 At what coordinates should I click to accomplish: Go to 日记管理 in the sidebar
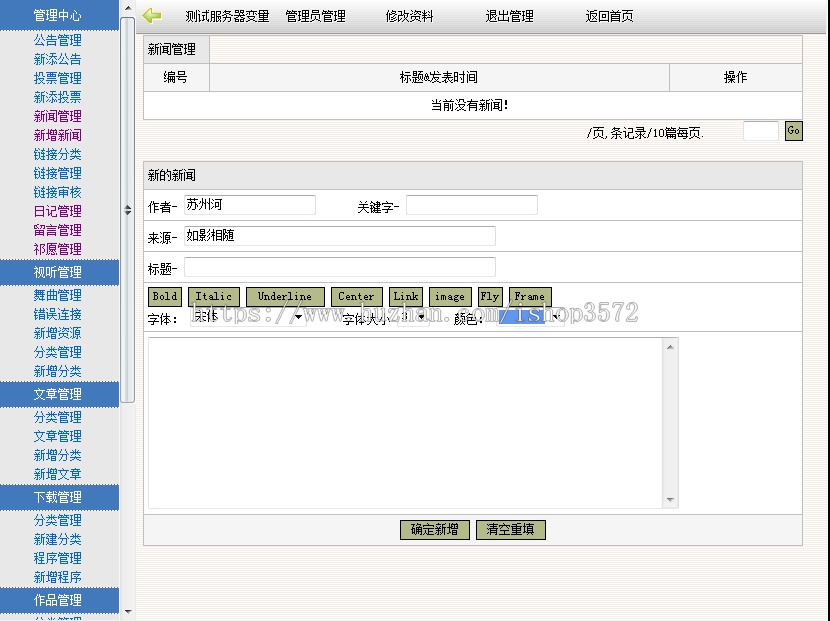57,212
